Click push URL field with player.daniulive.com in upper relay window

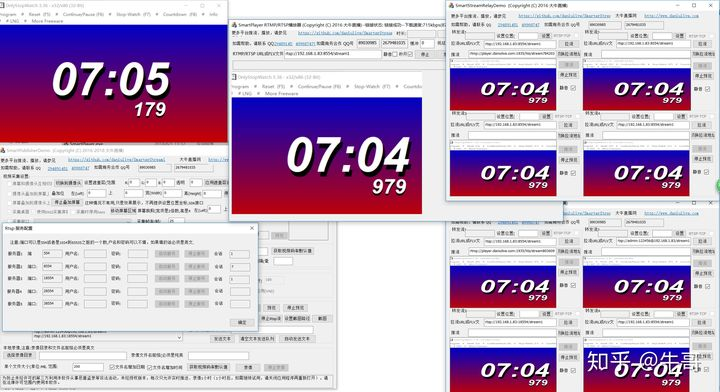tap(512, 54)
